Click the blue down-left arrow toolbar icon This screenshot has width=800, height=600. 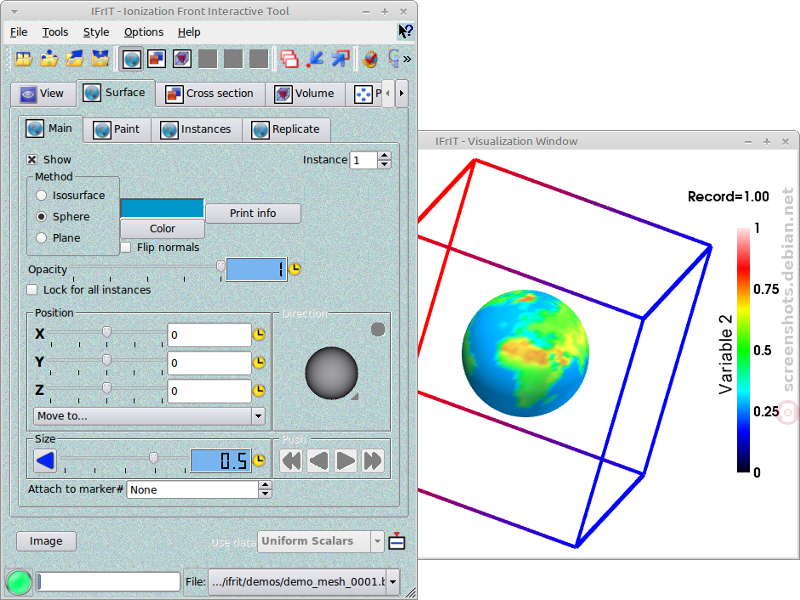tap(315, 59)
